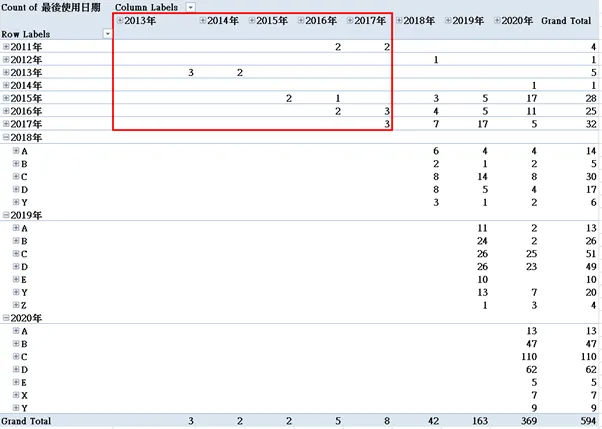Expand item A within the 2018年 rows
This screenshot has height=429, width=602.
pyautogui.click(x=16, y=151)
